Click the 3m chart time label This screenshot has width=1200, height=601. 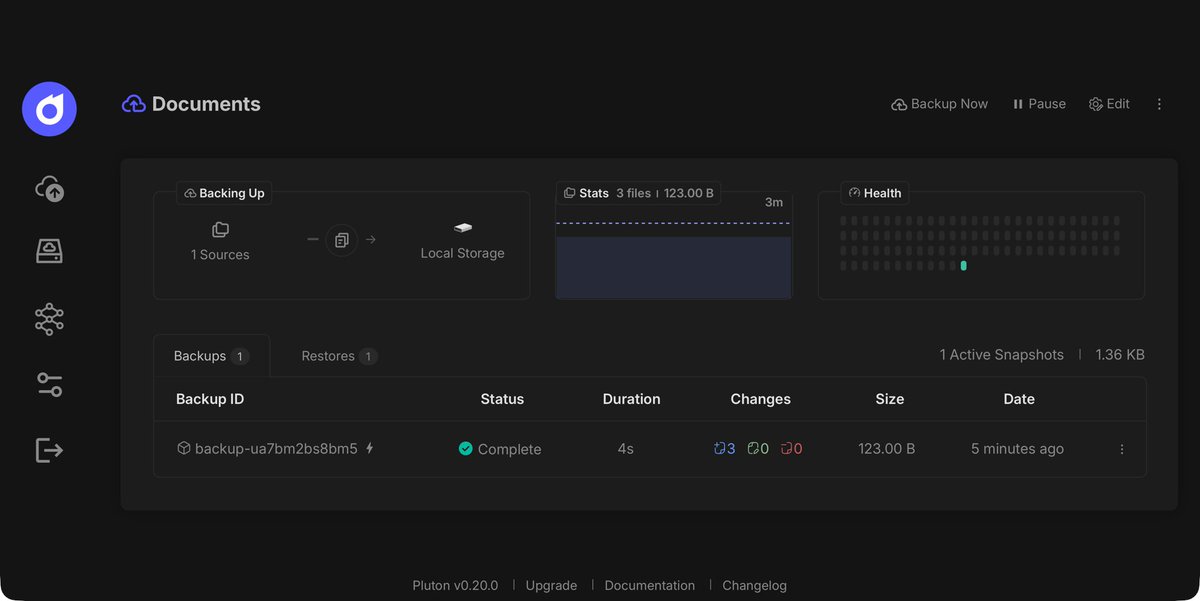[x=774, y=202]
